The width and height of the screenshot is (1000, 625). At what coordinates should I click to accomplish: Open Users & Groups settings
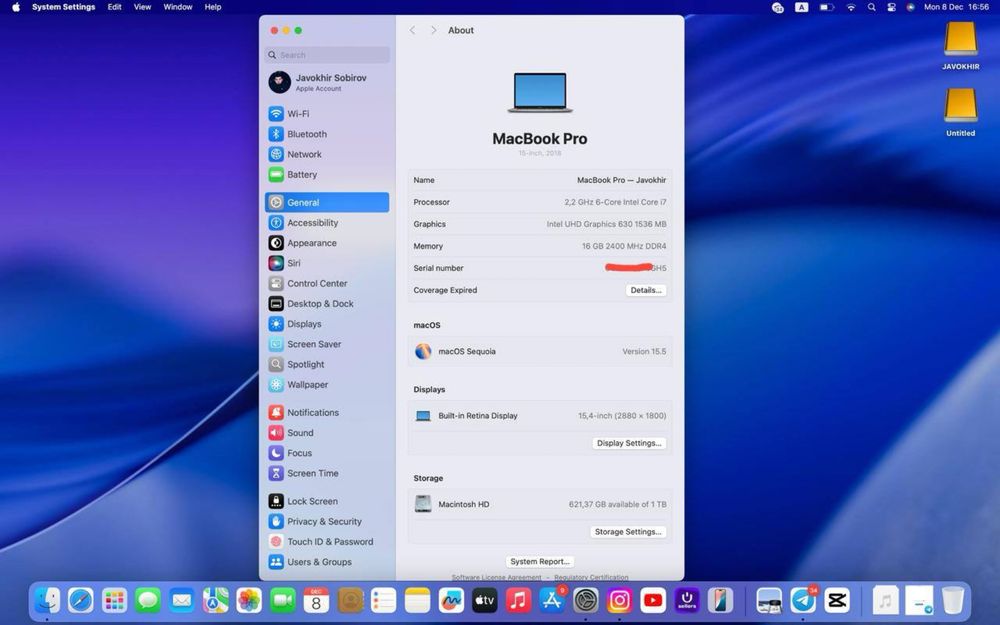click(327, 562)
